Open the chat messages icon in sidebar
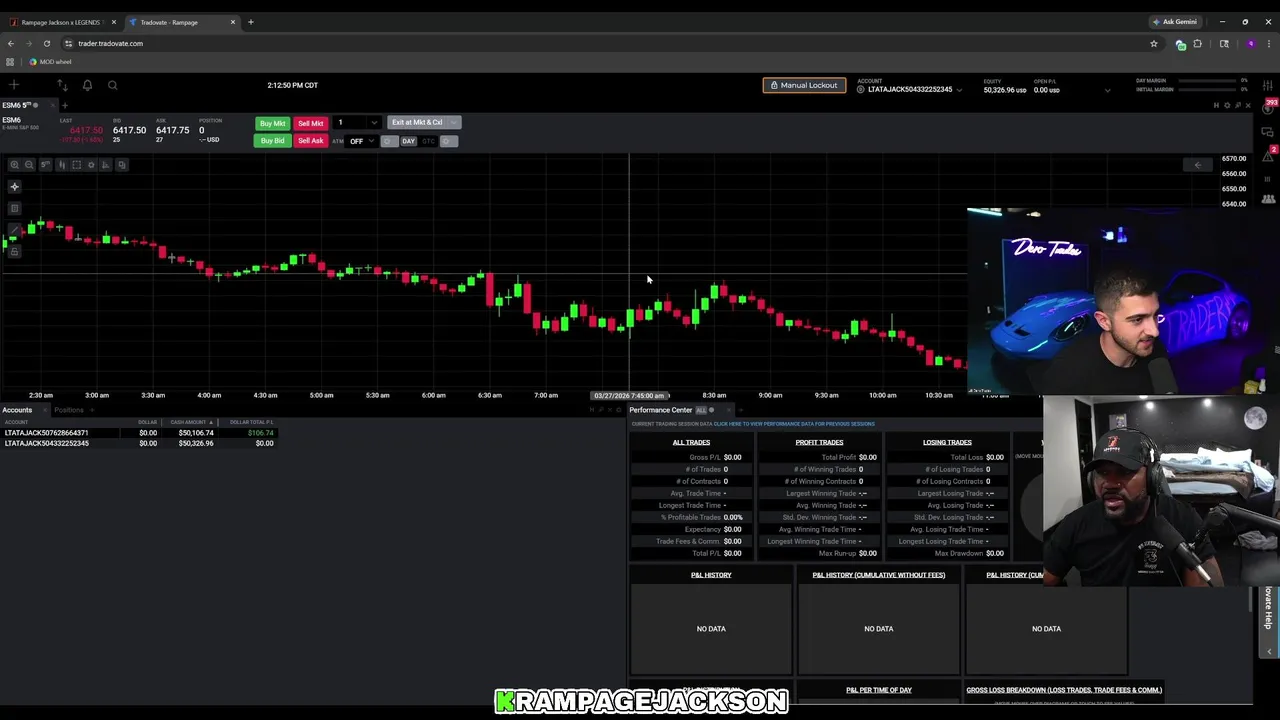Image resolution: width=1280 pixels, height=720 pixels. pos(1270,131)
